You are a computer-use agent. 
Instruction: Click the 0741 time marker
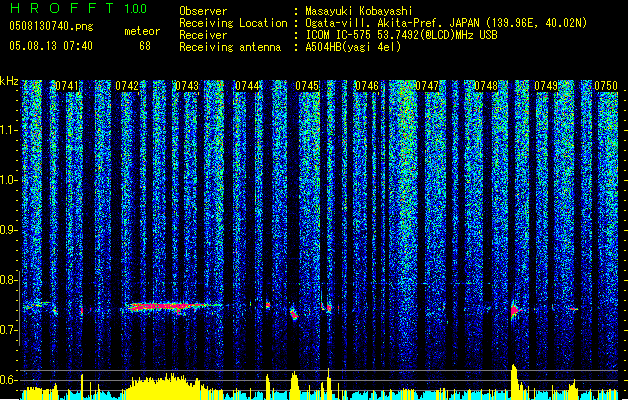pyautogui.click(x=67, y=86)
